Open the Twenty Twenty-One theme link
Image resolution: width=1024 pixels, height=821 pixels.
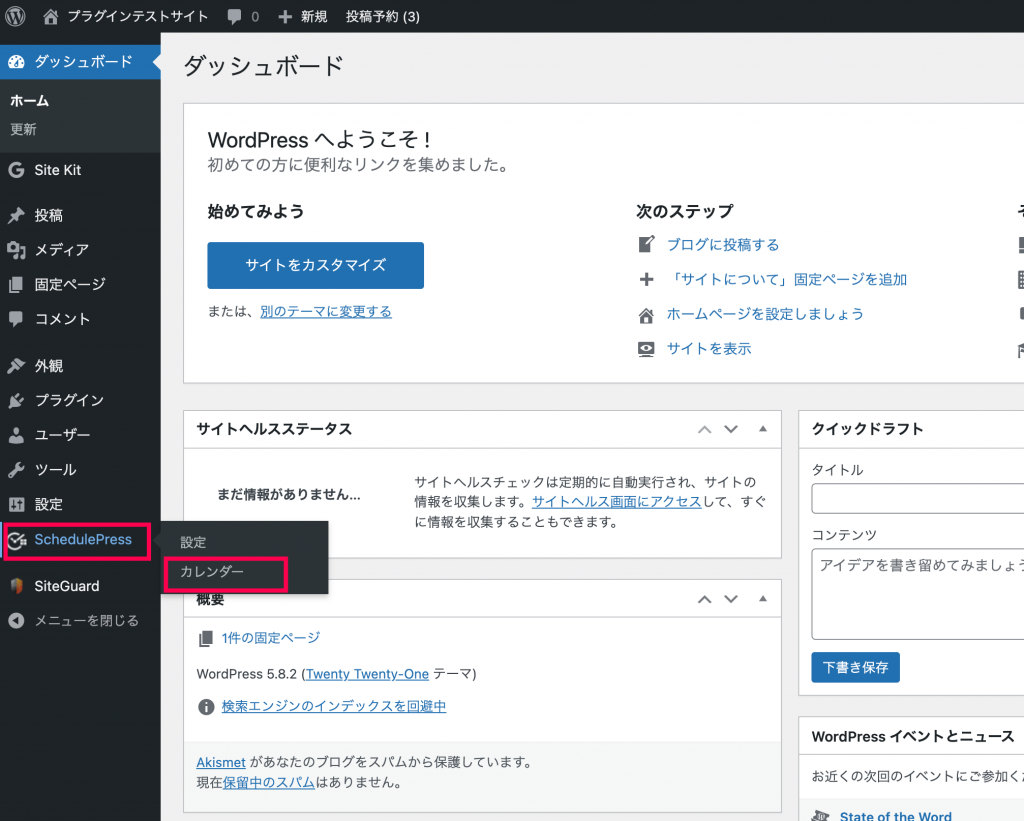tap(367, 674)
